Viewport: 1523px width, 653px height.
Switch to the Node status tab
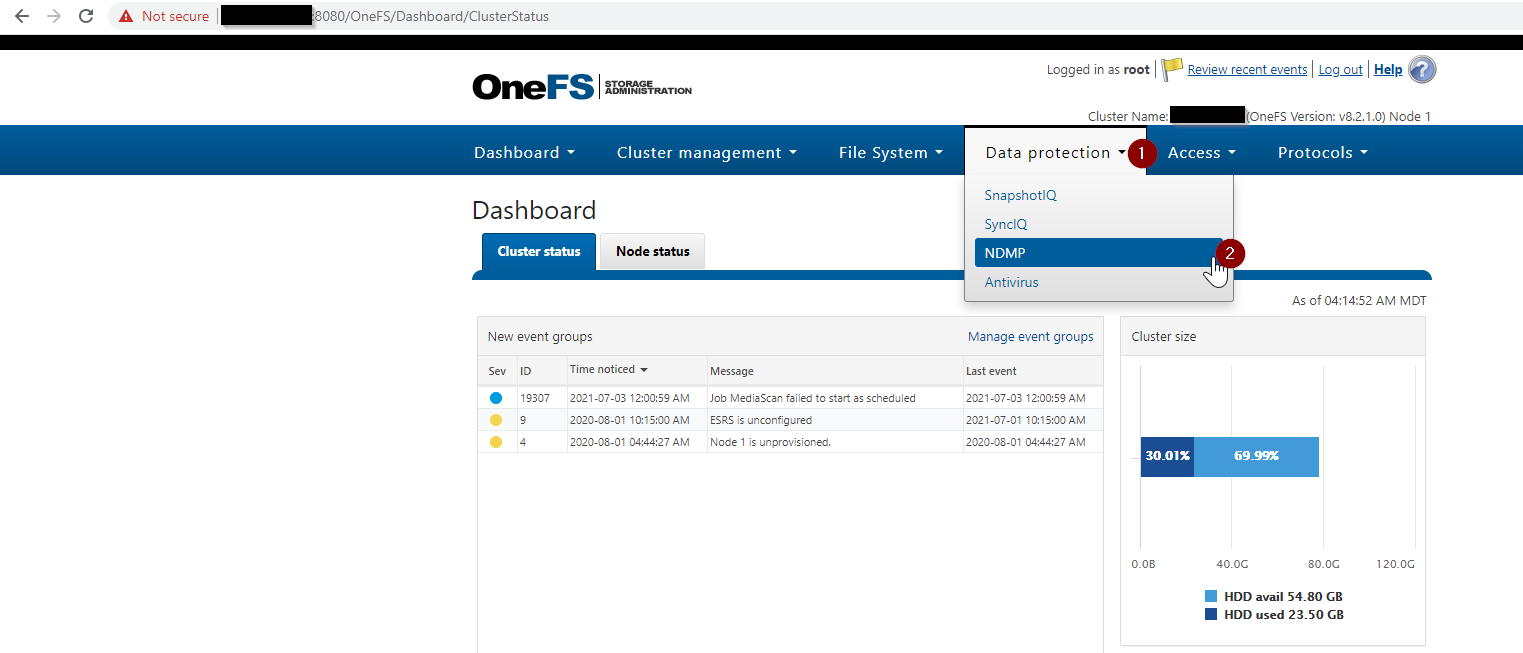[652, 251]
